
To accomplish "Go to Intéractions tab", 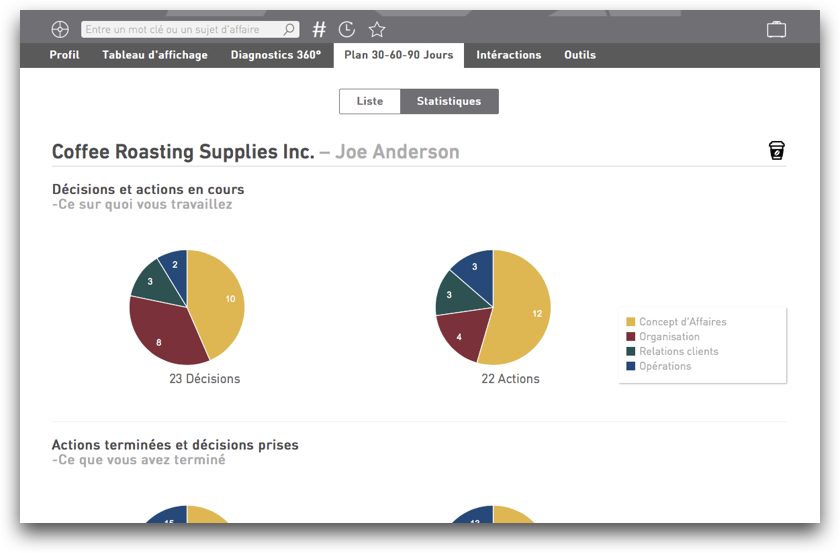I will (x=509, y=55).
